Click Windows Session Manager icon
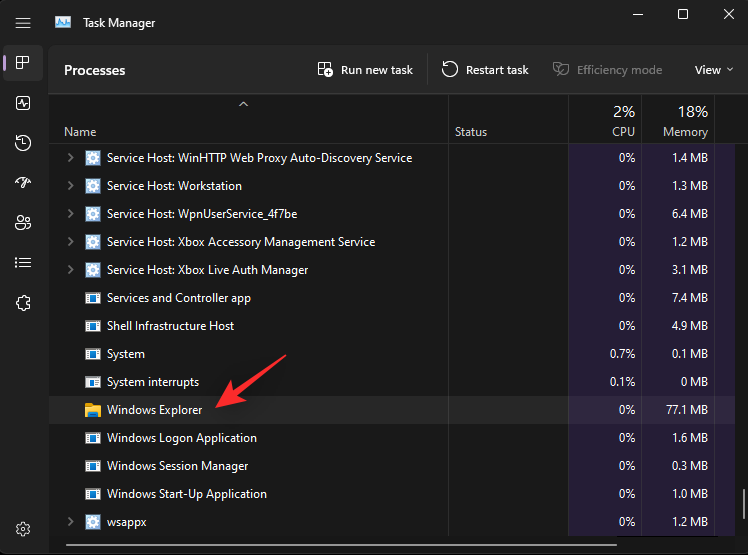 click(x=93, y=466)
